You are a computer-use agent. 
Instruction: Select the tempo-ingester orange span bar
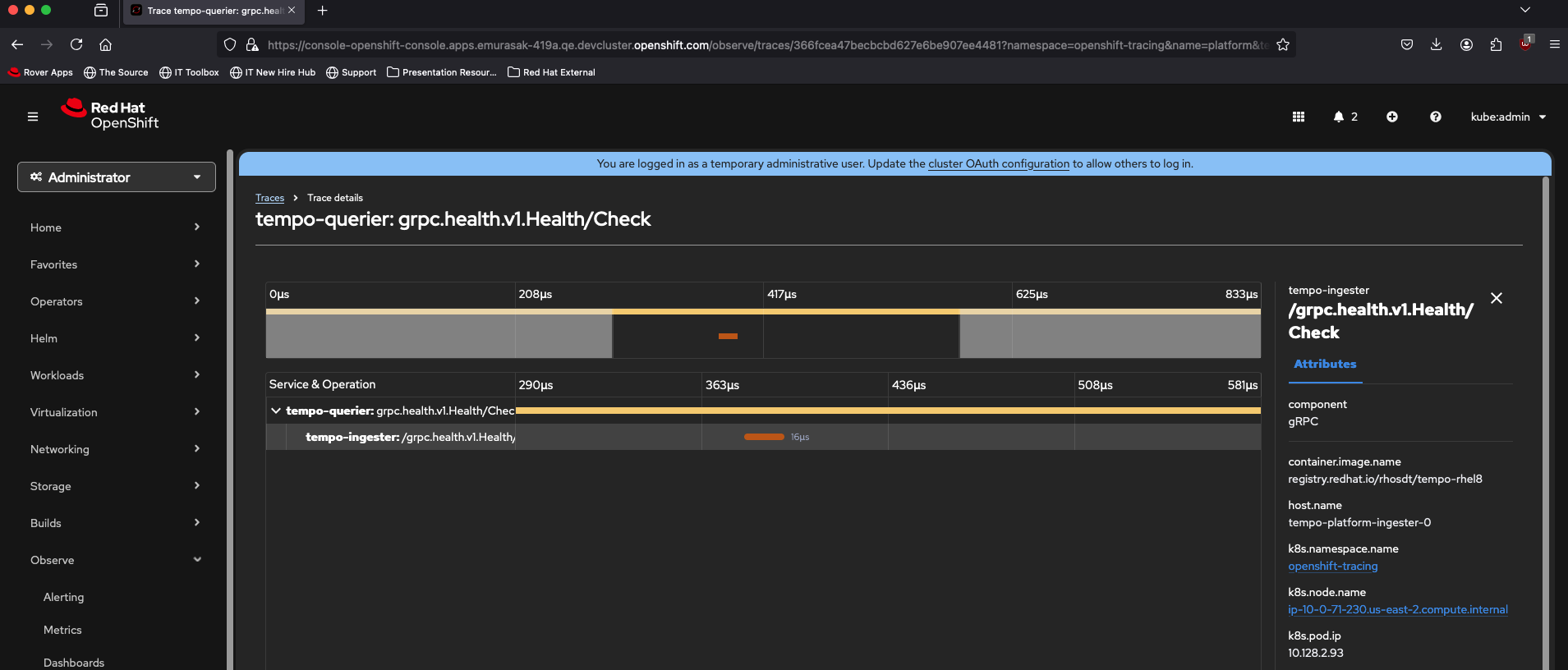[x=764, y=437]
